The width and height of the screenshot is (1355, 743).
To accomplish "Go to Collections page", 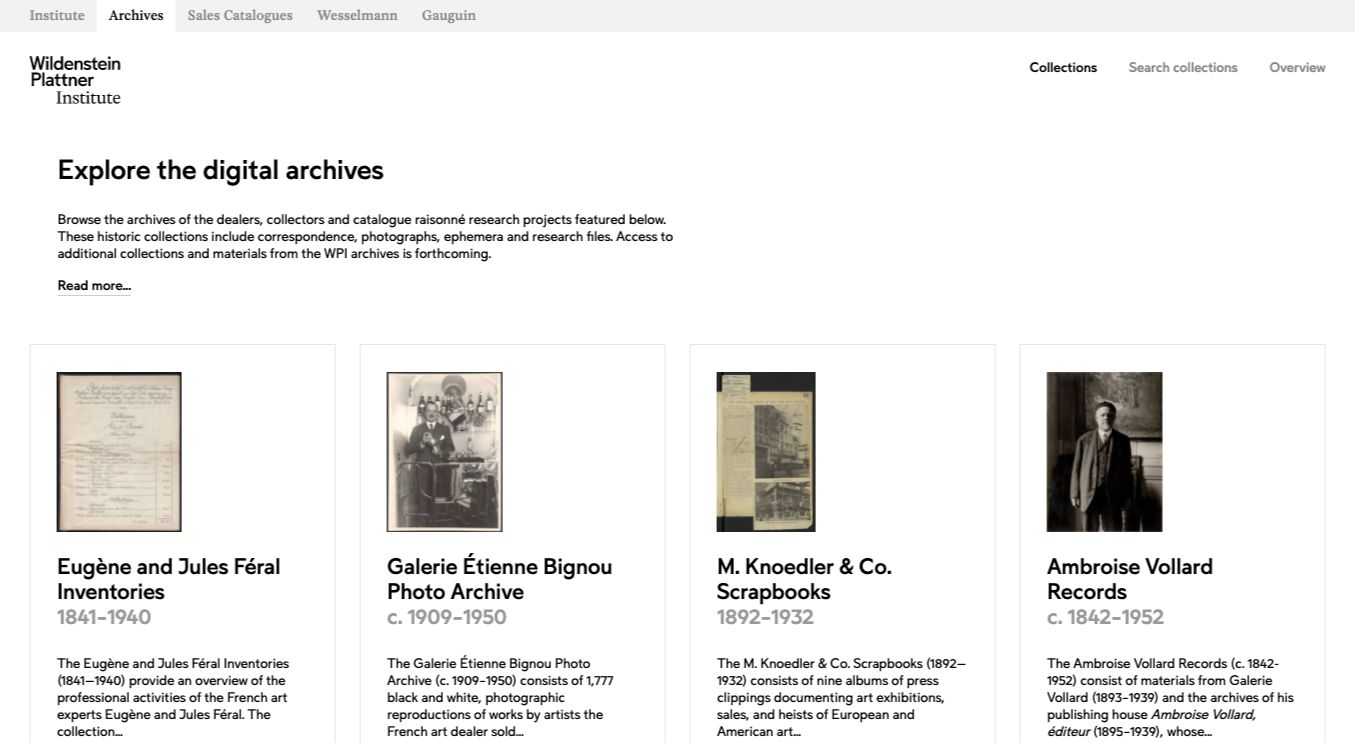I will tap(1063, 68).
